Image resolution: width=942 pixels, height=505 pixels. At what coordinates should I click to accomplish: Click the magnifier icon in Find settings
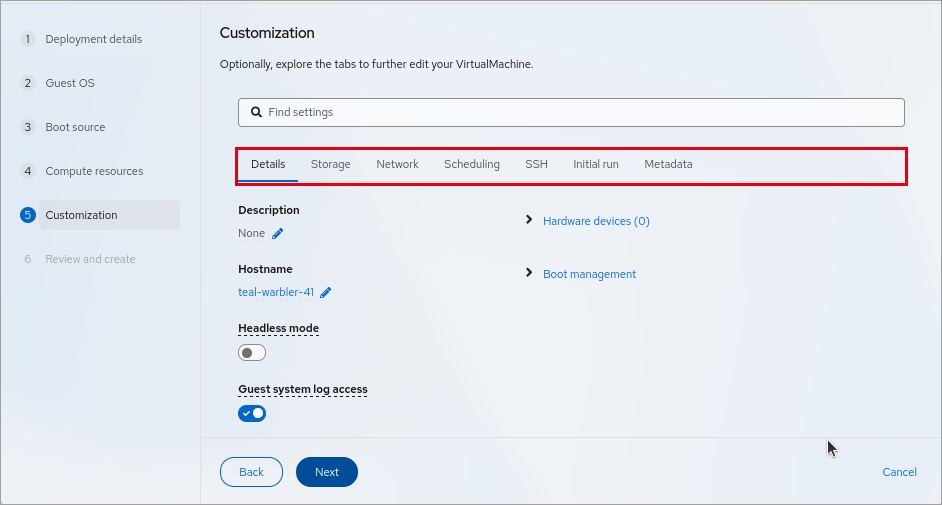256,112
